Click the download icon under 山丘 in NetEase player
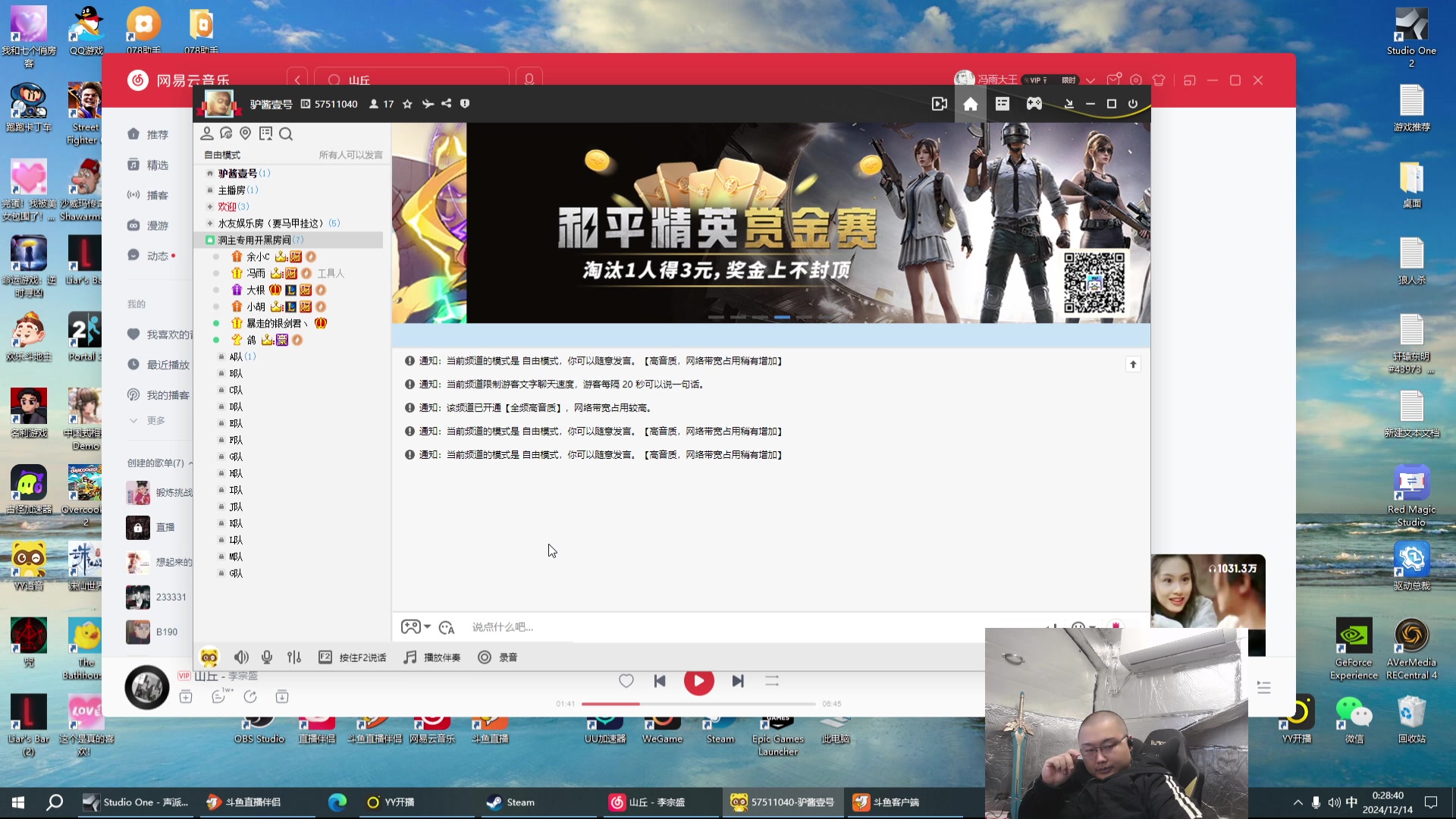 pyautogui.click(x=282, y=696)
